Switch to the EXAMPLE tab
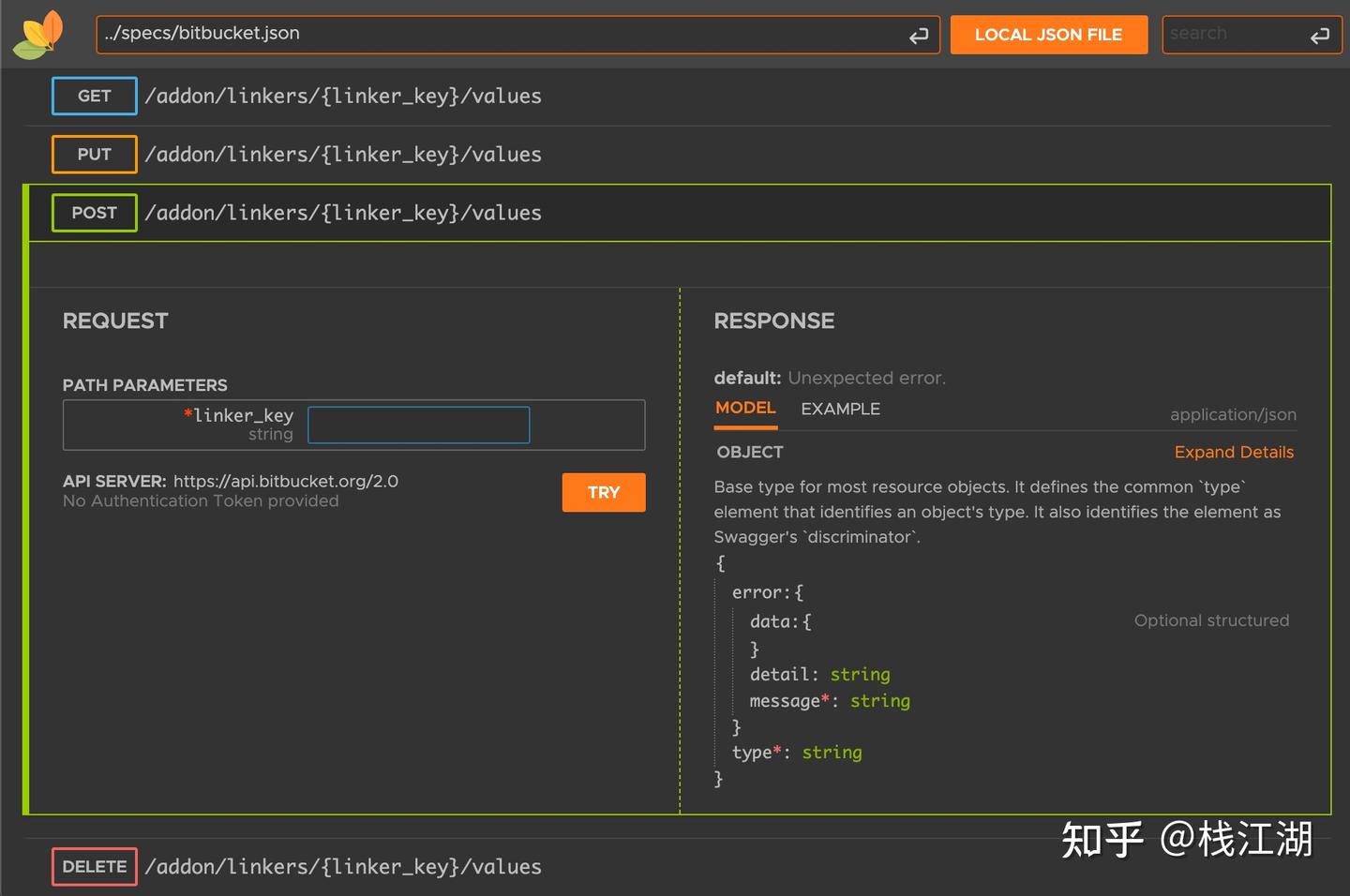 [840, 410]
